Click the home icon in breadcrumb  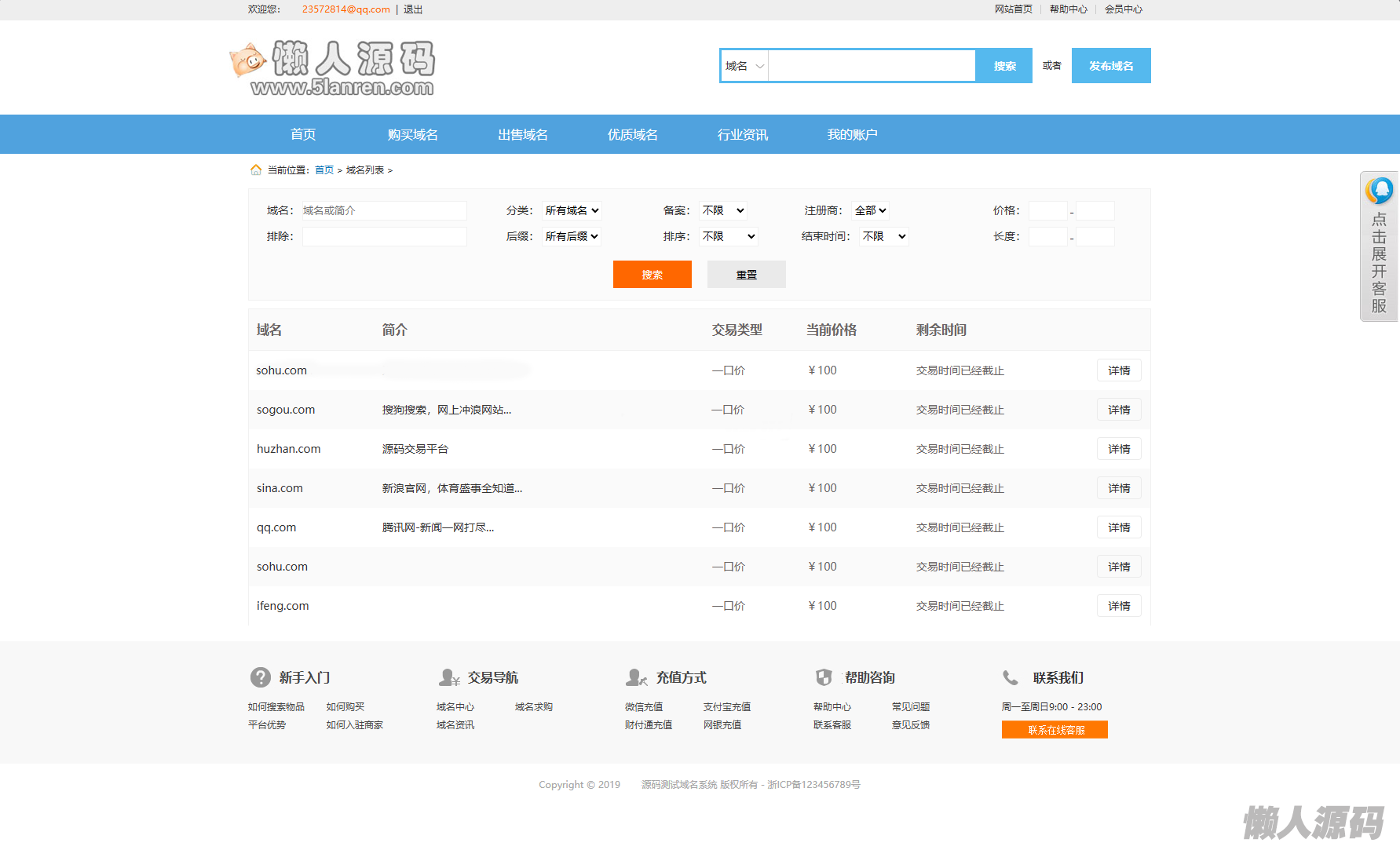tap(256, 170)
